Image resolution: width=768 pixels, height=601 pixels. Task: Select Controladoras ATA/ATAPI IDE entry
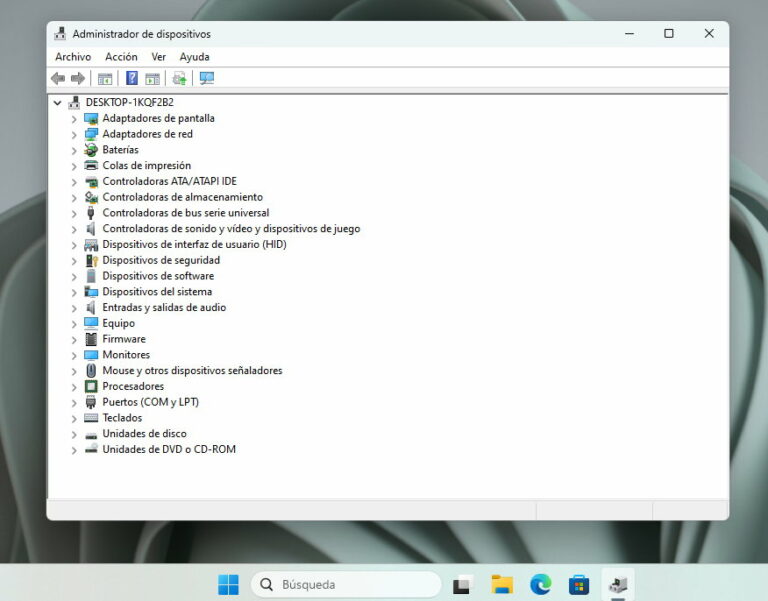(x=169, y=181)
